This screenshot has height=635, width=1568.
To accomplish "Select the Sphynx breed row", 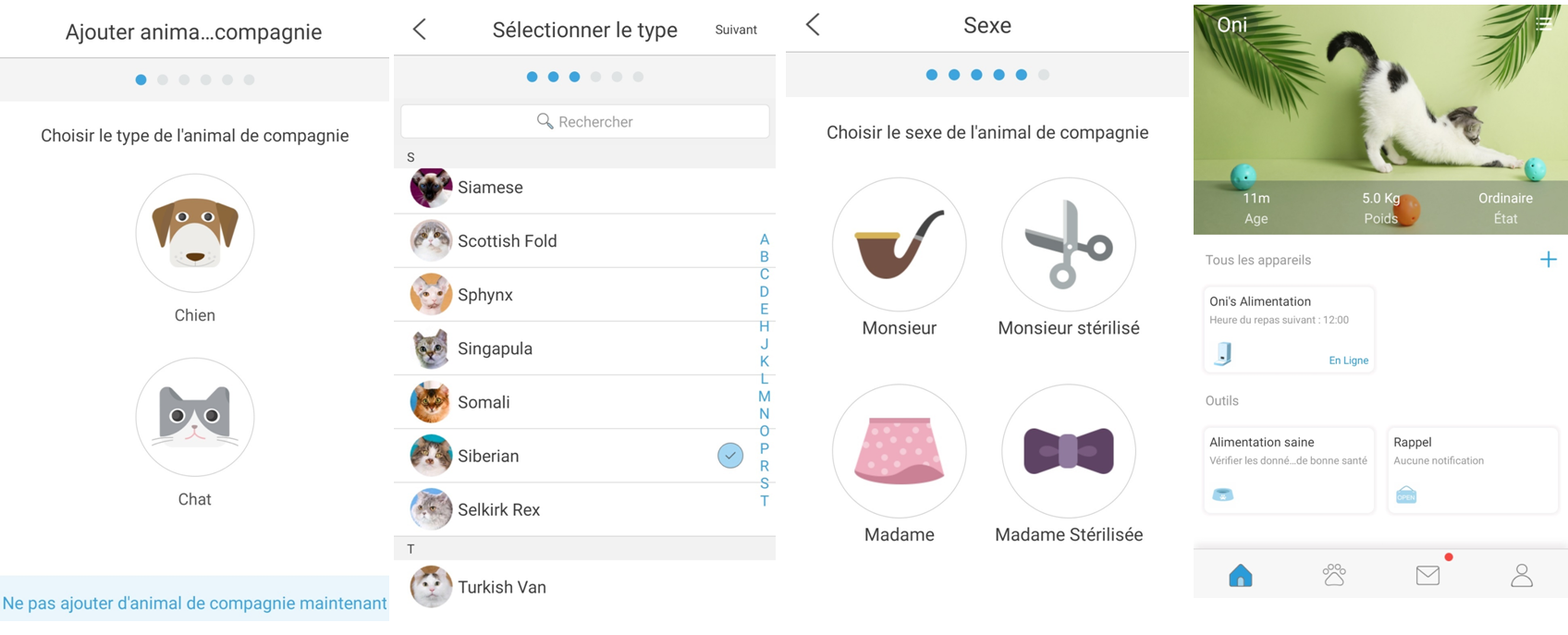I will click(584, 295).
